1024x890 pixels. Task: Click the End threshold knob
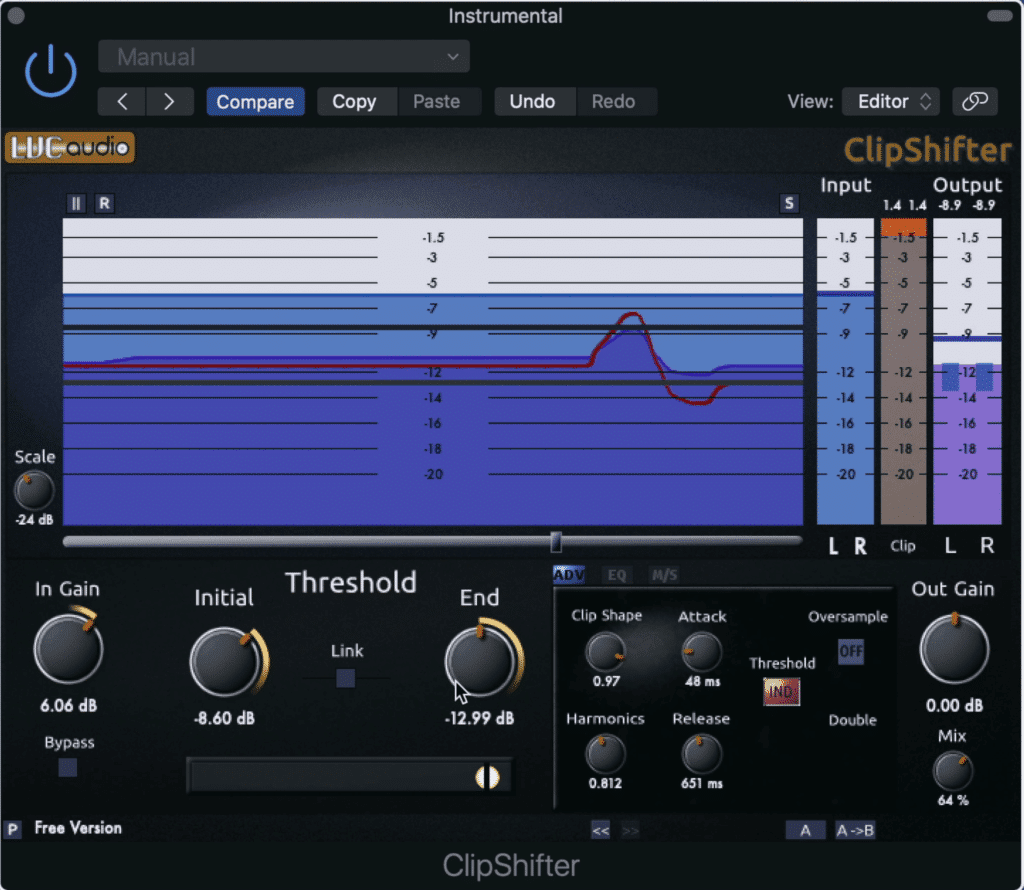[481, 661]
